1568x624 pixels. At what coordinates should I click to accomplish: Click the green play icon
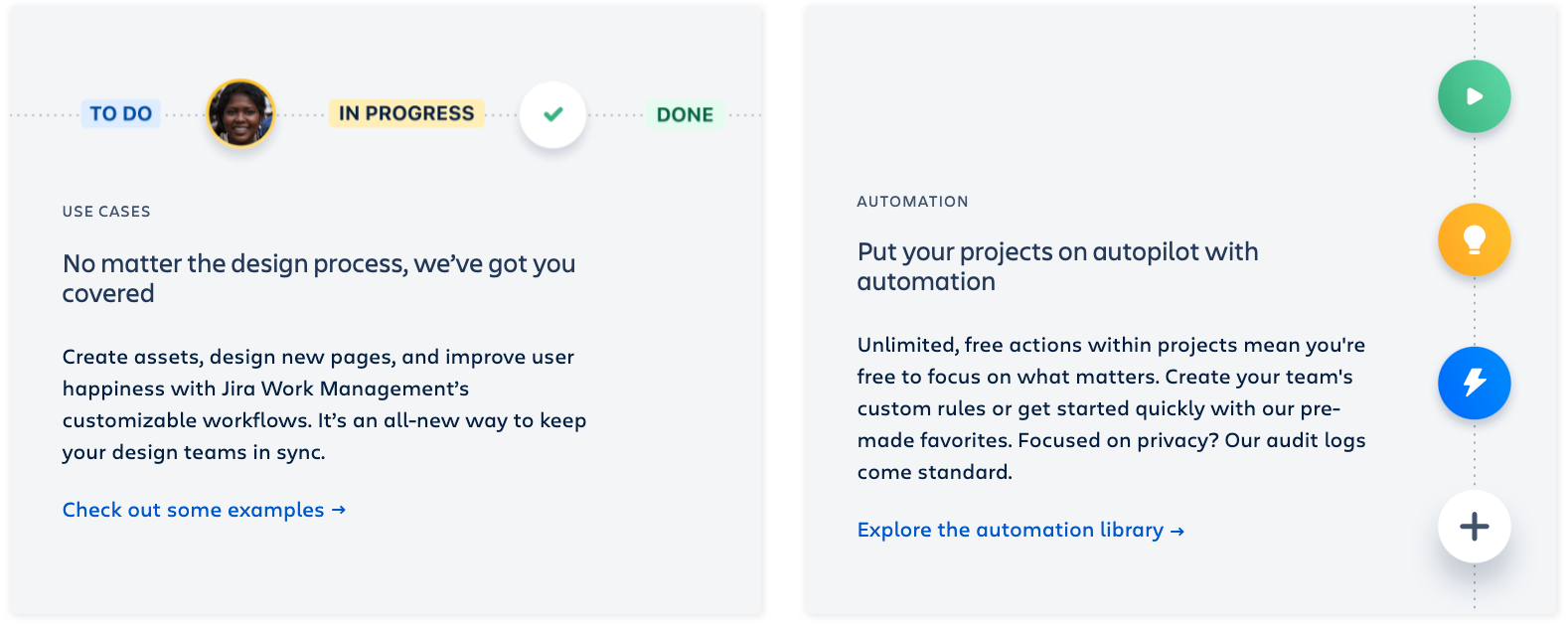pyautogui.click(x=1475, y=96)
